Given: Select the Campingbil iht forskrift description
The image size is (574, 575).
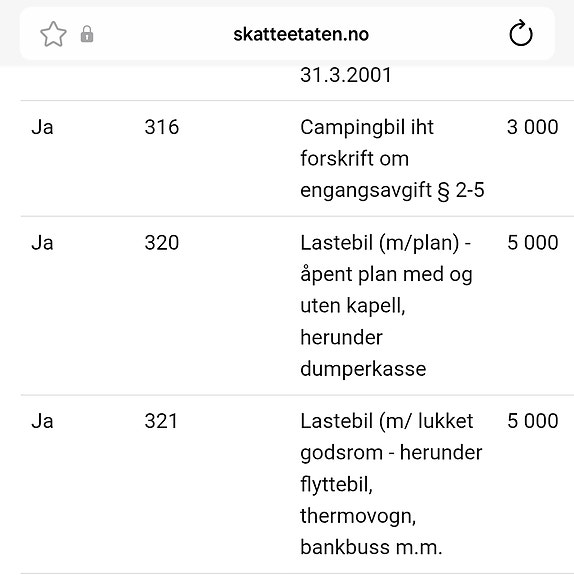Looking at the screenshot, I should point(392,159).
